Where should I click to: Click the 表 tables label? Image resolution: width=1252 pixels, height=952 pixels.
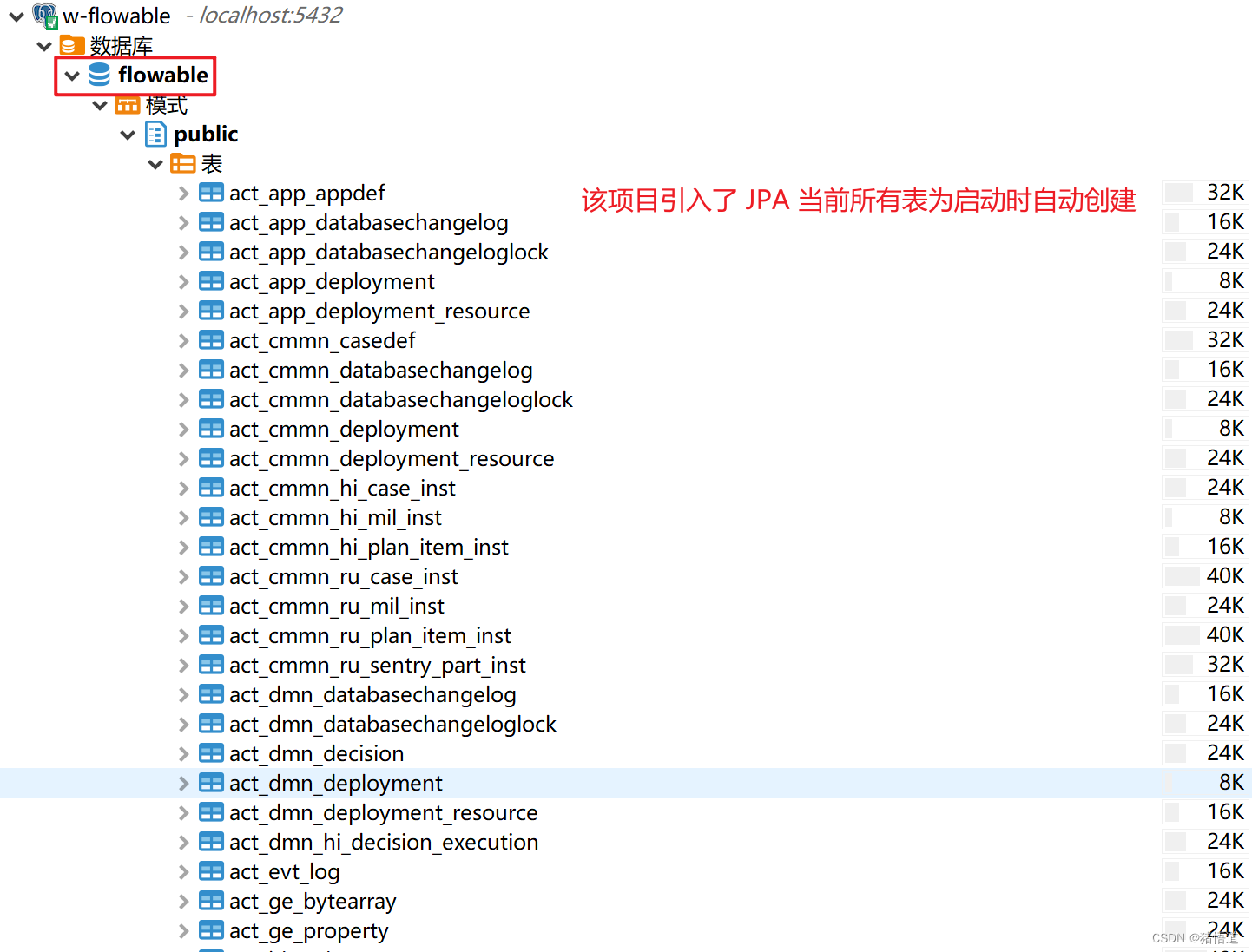point(212,163)
